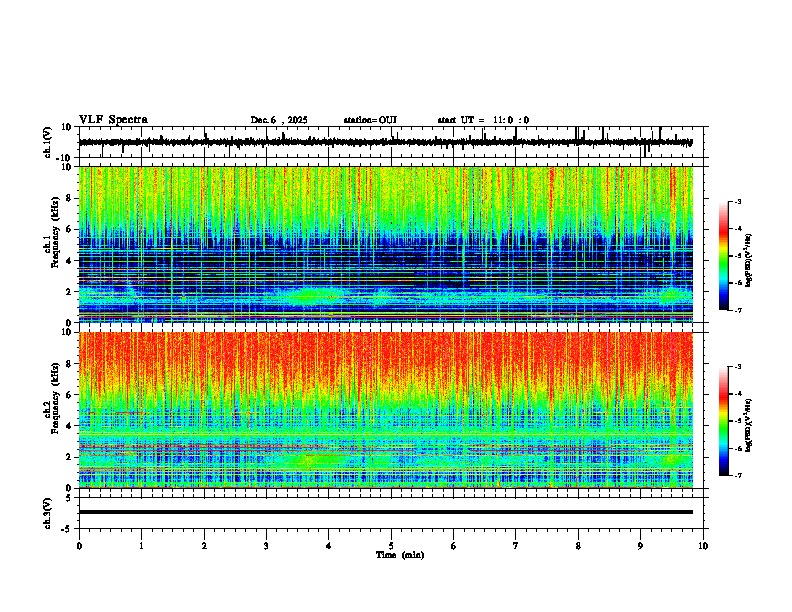The width and height of the screenshot is (792, 612).
Task: Click the 'start UT = 11:0 :0' text
Action: click(x=483, y=120)
